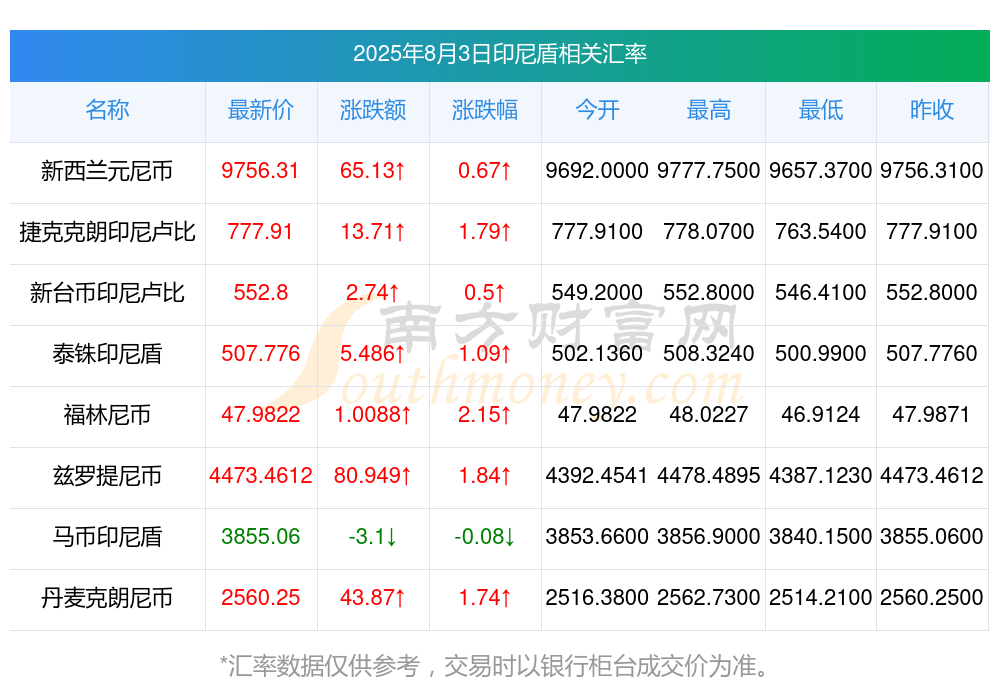Click change amount 65.13↑
This screenshot has height=698, width=1000.
click(x=372, y=170)
